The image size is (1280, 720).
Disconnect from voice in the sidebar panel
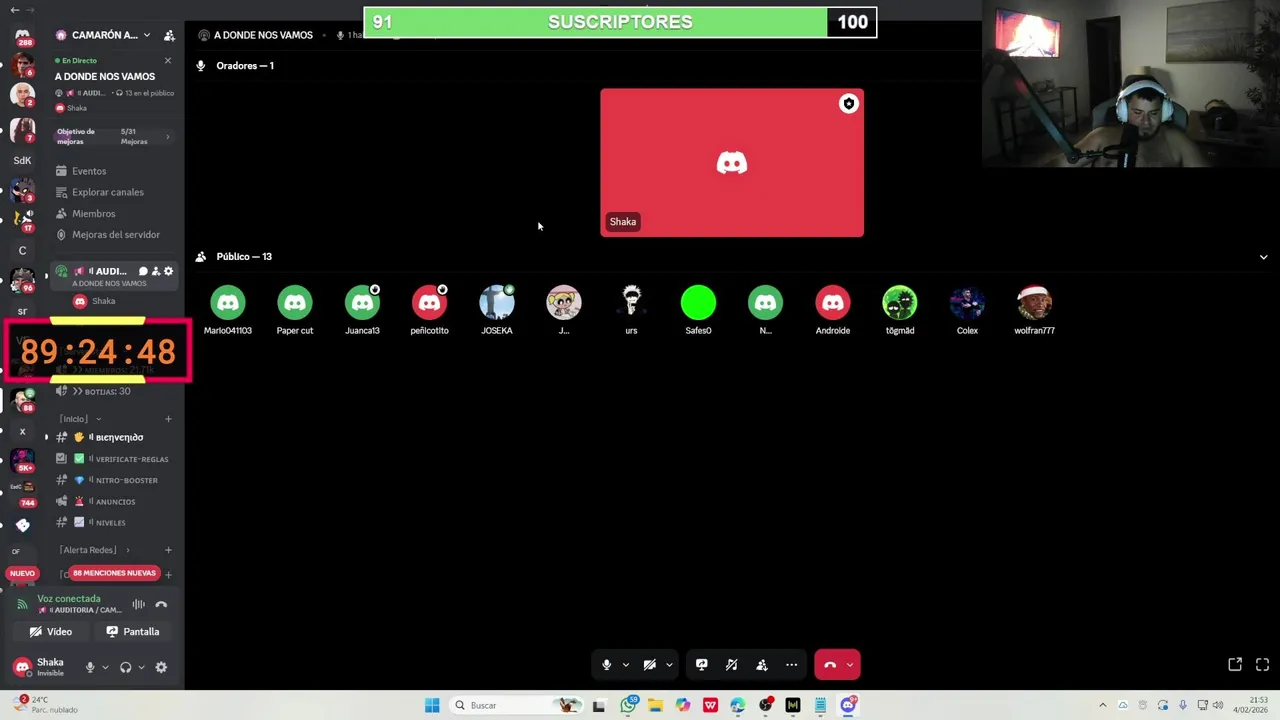[x=161, y=604]
